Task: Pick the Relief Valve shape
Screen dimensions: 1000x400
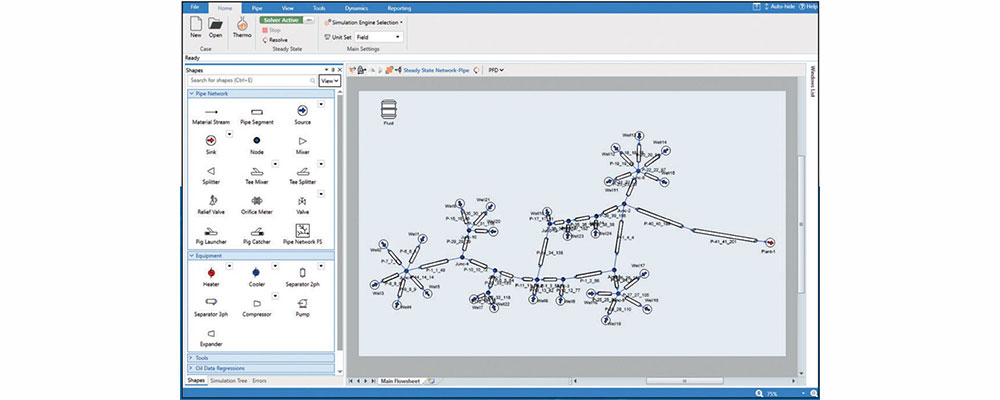Action: tap(211, 204)
